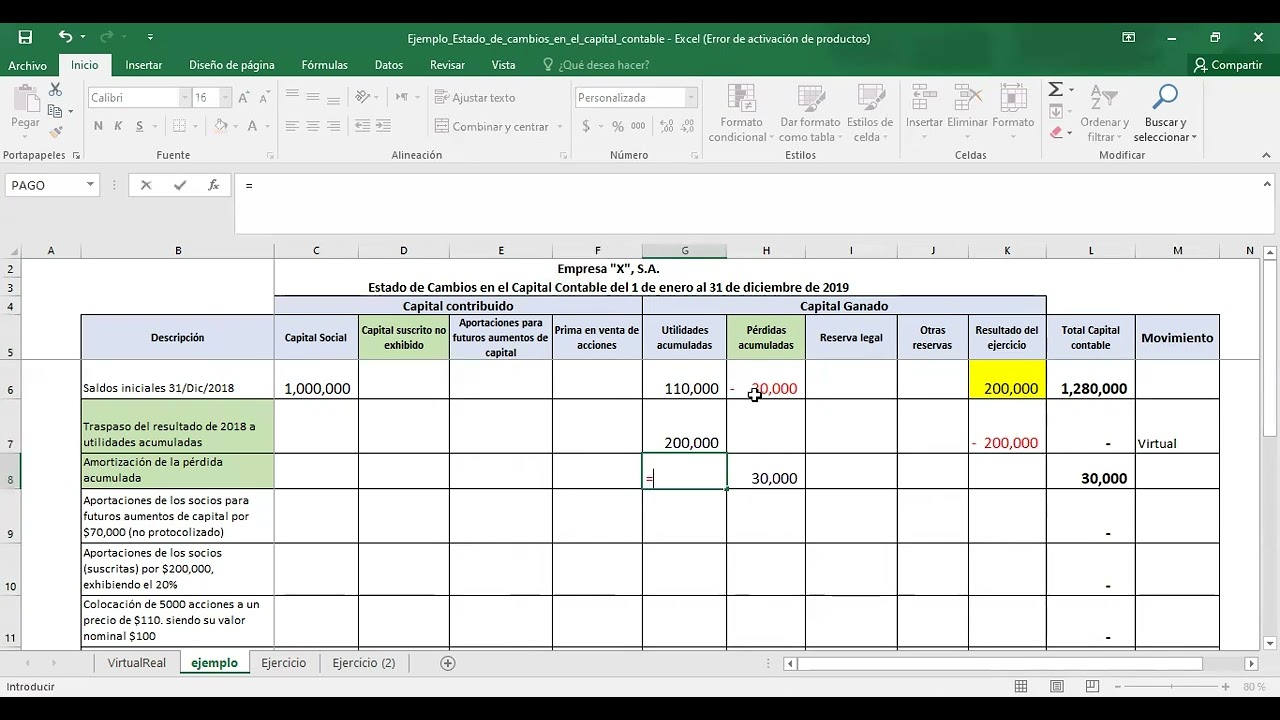Click the center text horizontally icon
This screenshot has height=720, width=1280.
tap(313, 126)
